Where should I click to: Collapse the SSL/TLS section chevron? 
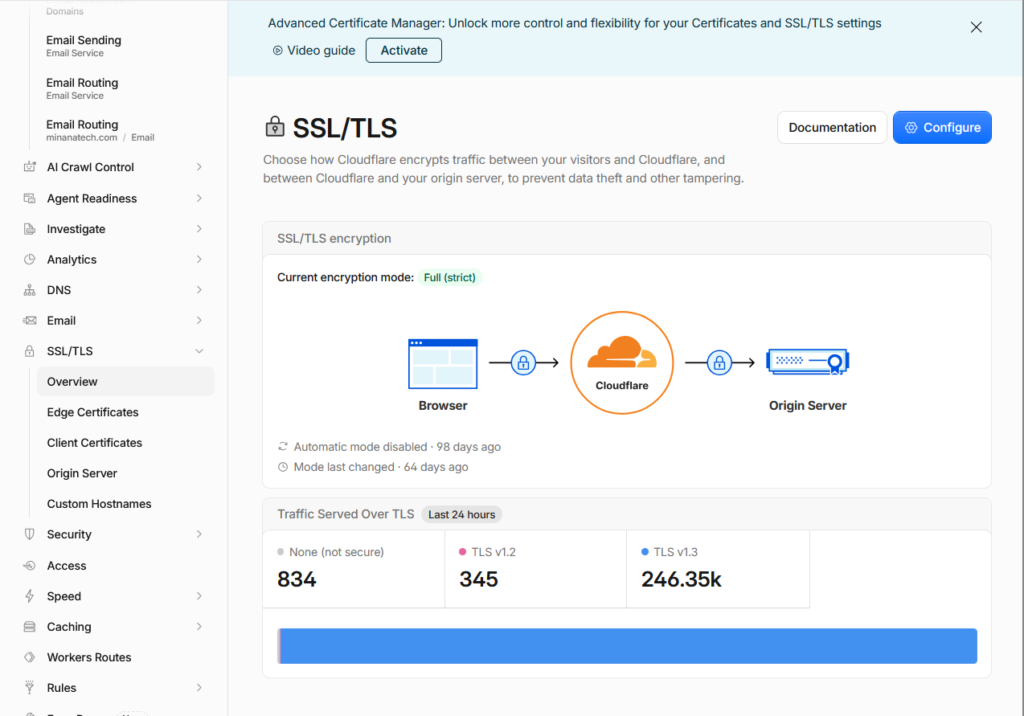tap(199, 351)
